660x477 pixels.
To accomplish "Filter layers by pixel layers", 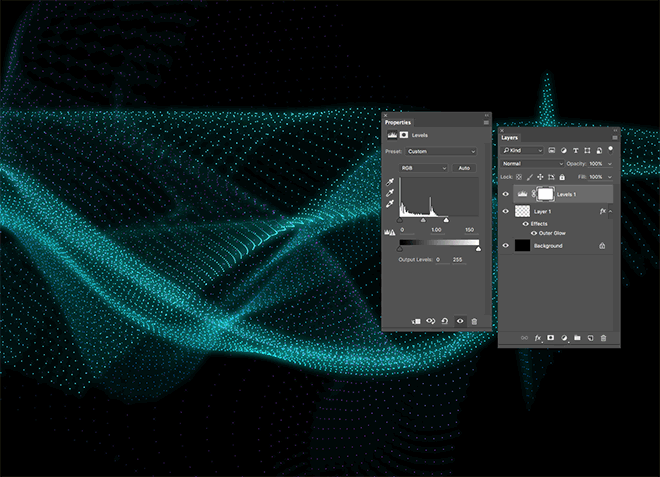I will pos(552,150).
